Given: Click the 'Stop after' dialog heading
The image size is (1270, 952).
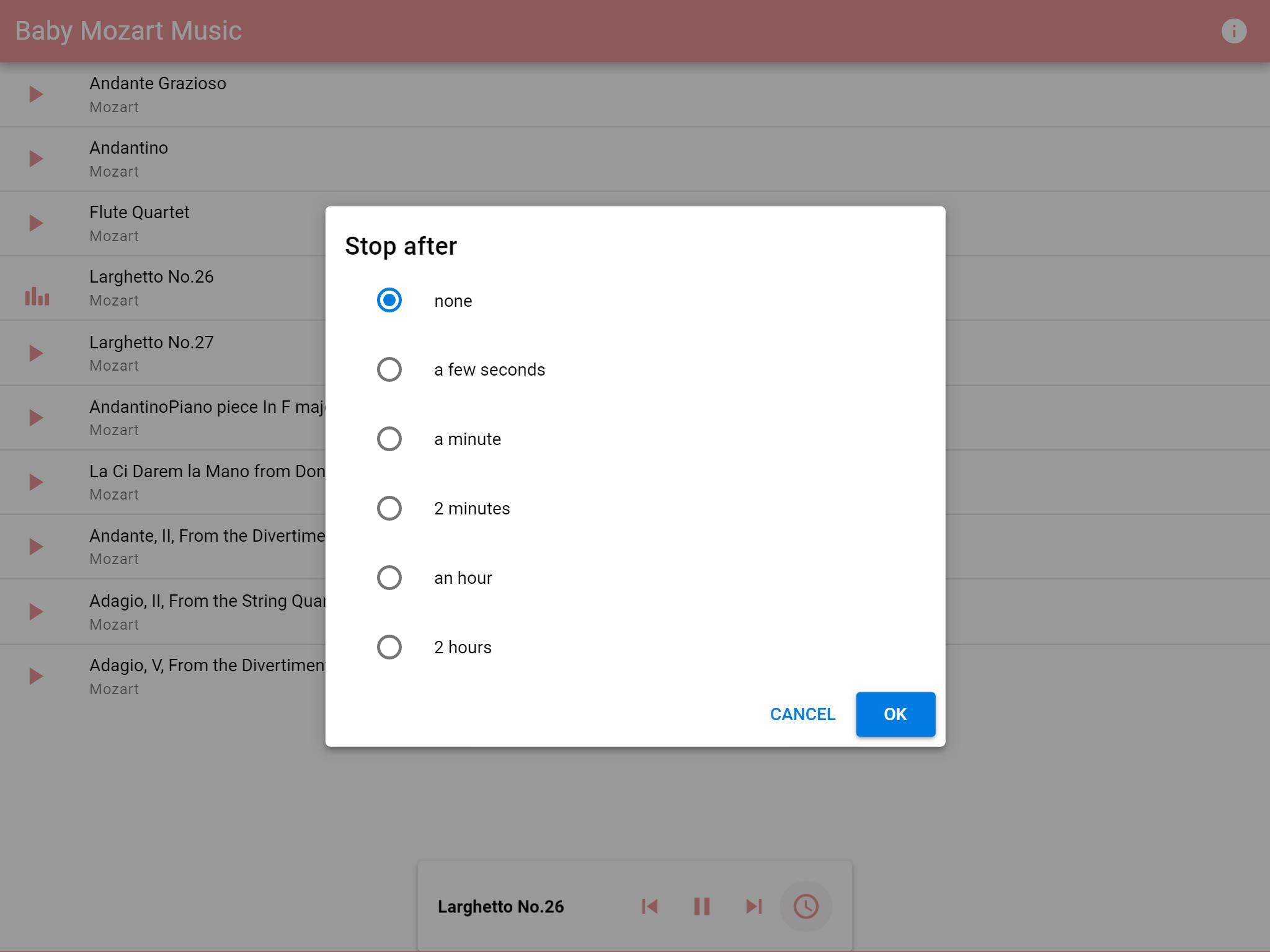Looking at the screenshot, I should click(401, 246).
